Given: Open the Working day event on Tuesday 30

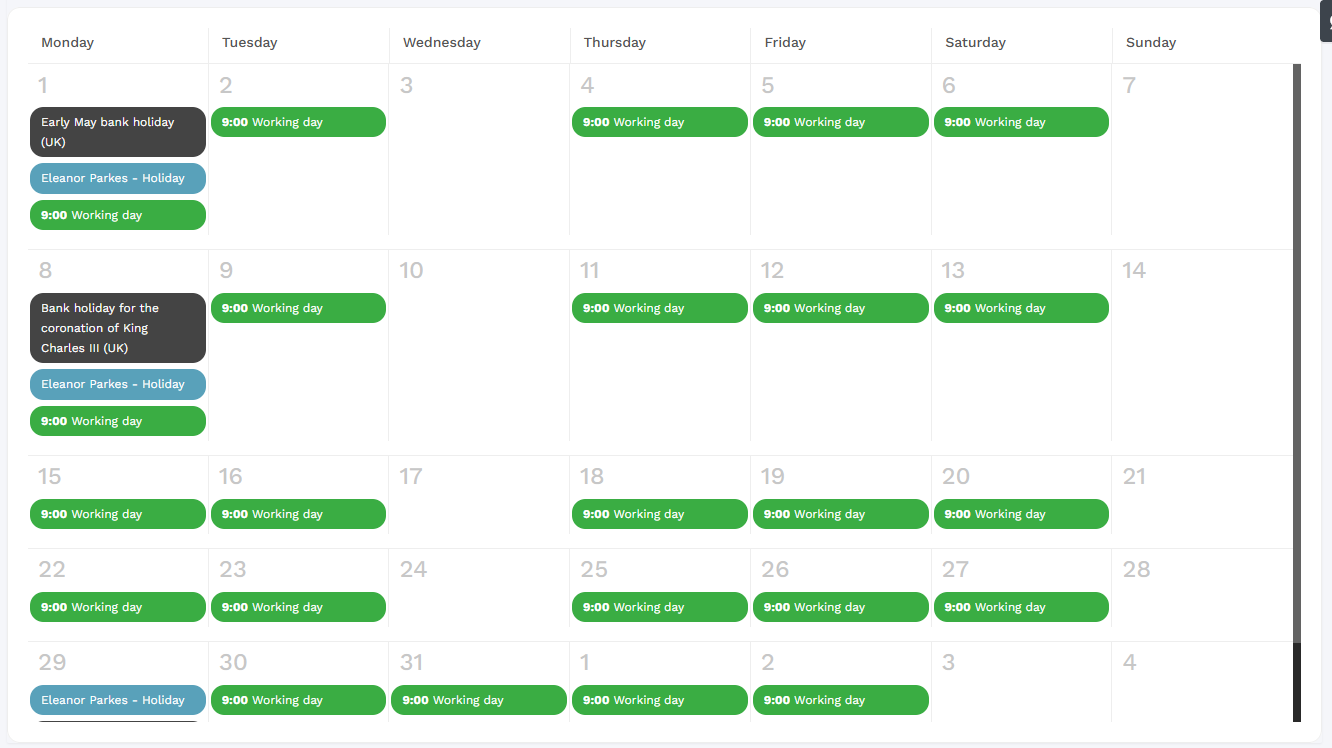Looking at the screenshot, I should [x=298, y=700].
